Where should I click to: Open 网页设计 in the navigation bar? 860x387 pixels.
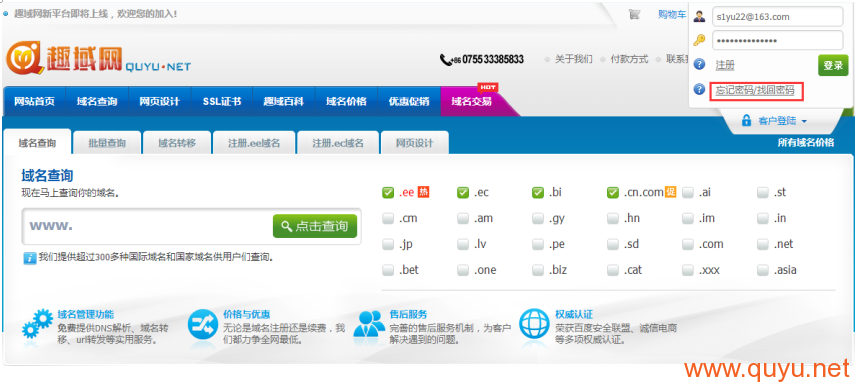click(160, 101)
